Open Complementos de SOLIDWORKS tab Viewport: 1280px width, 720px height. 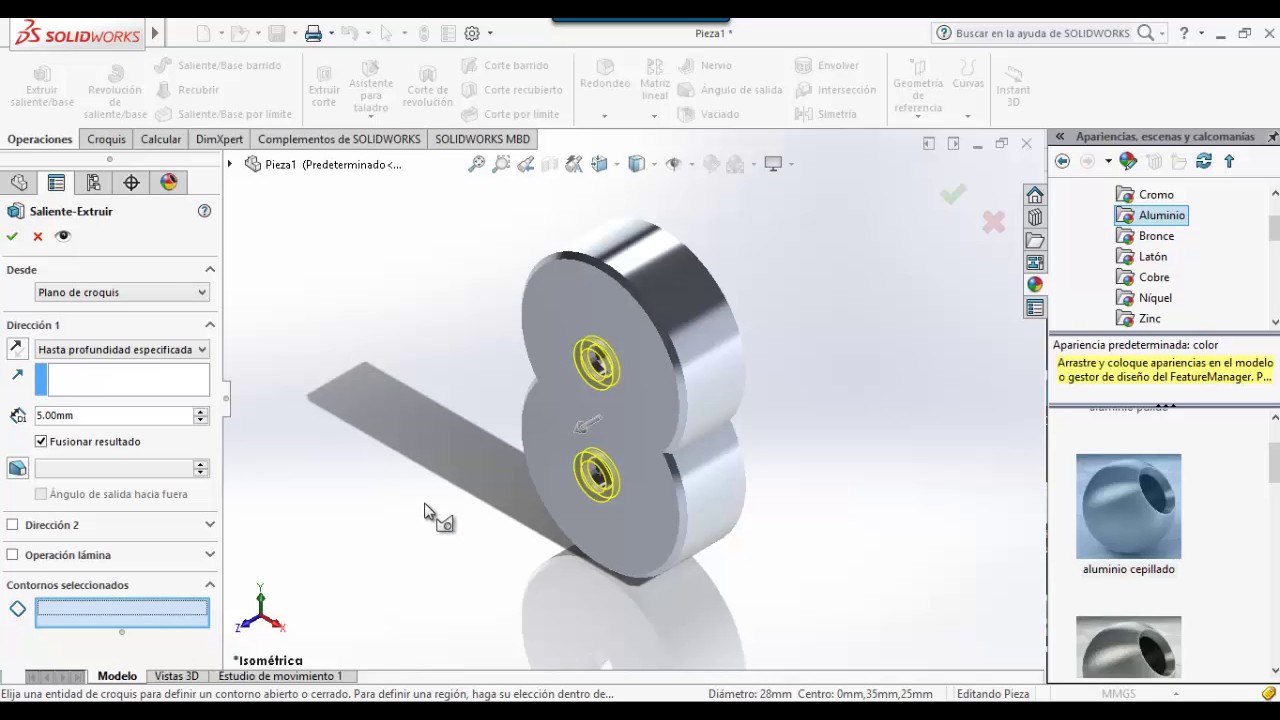339,139
